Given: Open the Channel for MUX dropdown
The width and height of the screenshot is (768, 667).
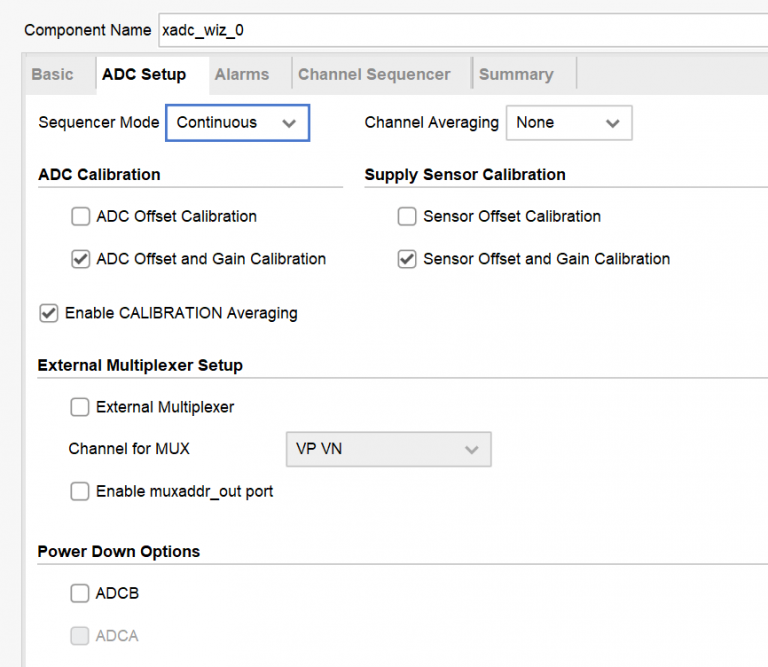Looking at the screenshot, I should coord(387,449).
